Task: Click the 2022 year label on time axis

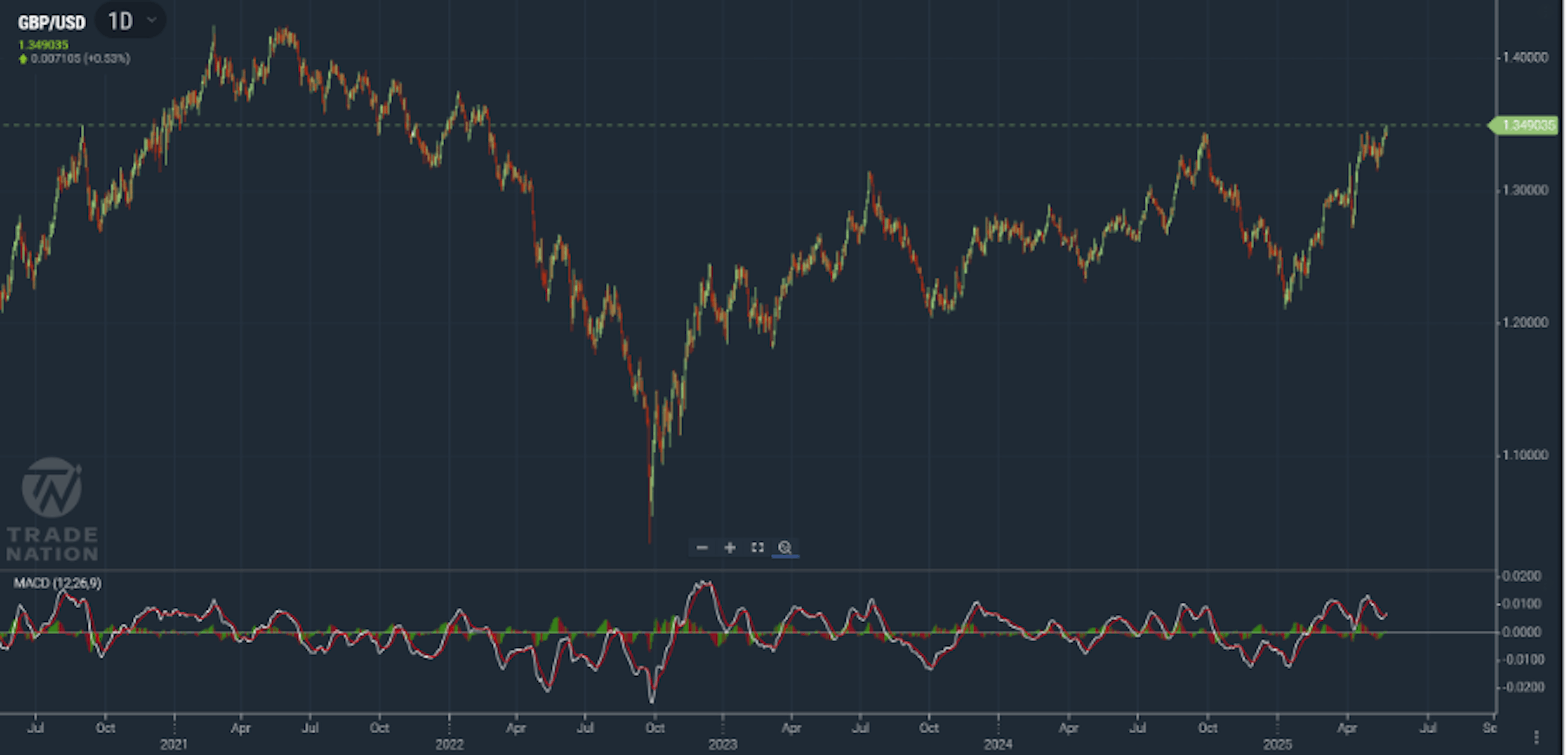Action: tap(449, 744)
